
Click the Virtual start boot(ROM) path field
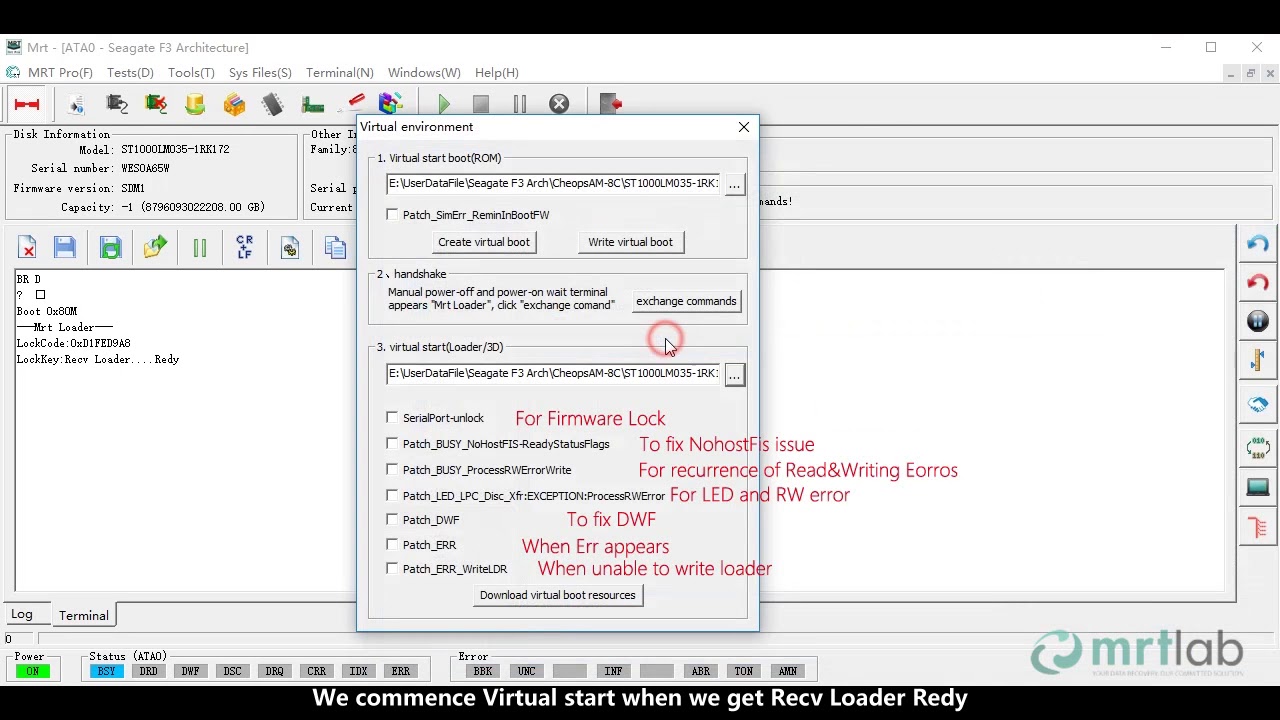pos(554,183)
